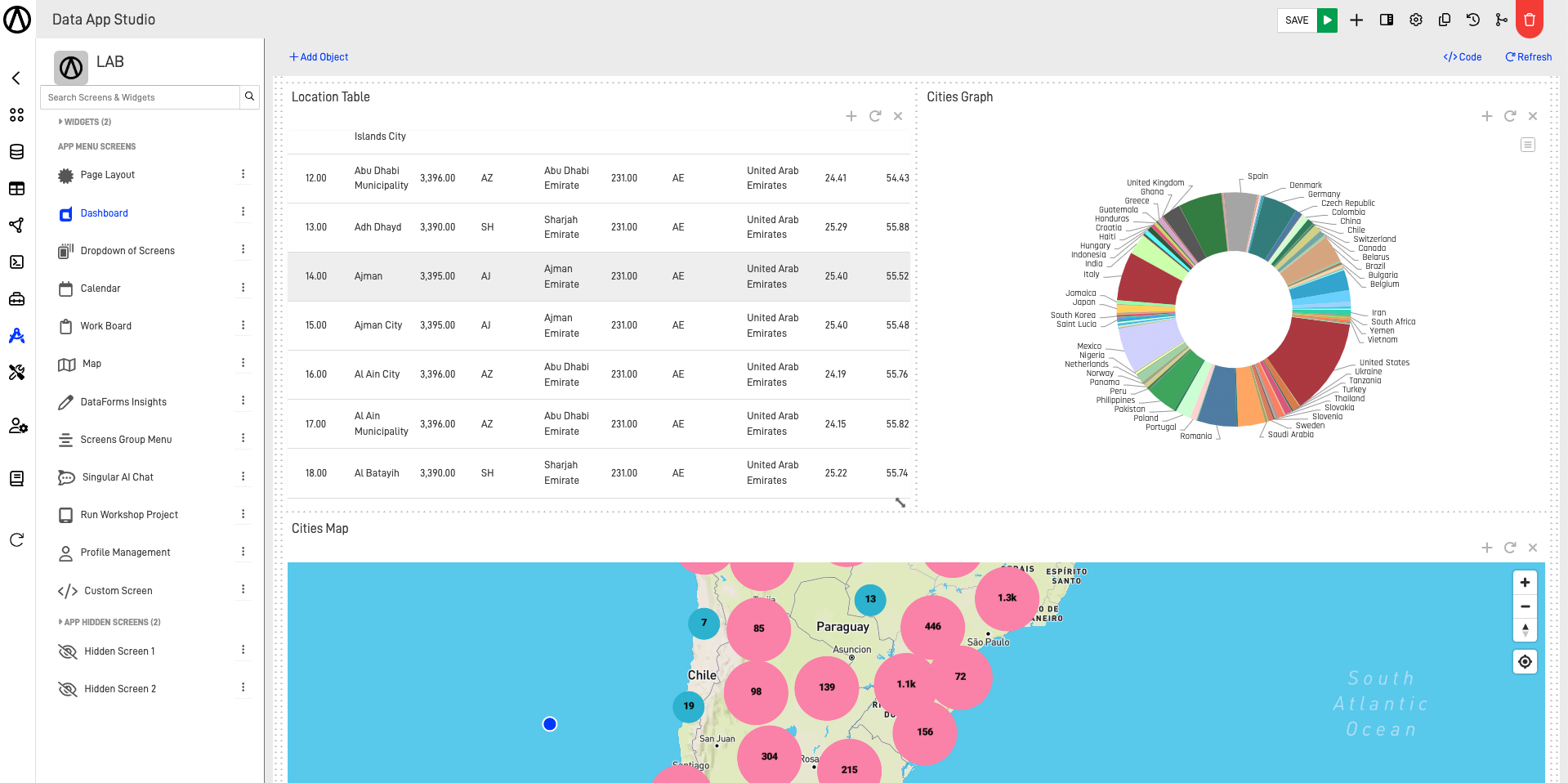Click the SAVE button
This screenshot has height=783, width=1568.
tap(1297, 20)
